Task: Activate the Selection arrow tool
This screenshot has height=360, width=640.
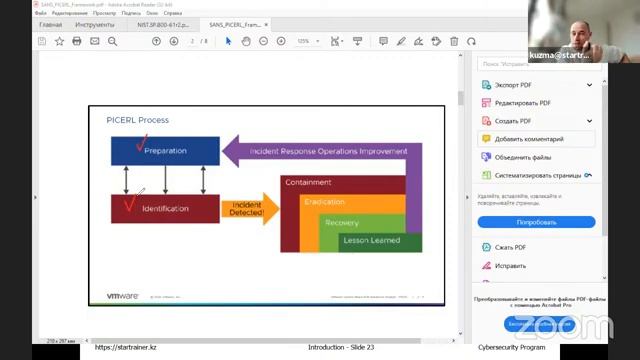Action: point(228,41)
